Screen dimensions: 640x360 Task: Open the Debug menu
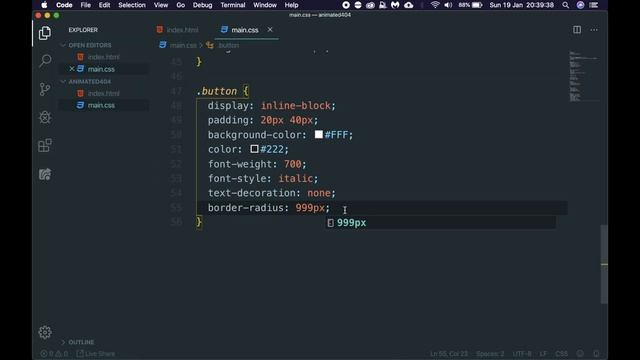click(x=202, y=5)
